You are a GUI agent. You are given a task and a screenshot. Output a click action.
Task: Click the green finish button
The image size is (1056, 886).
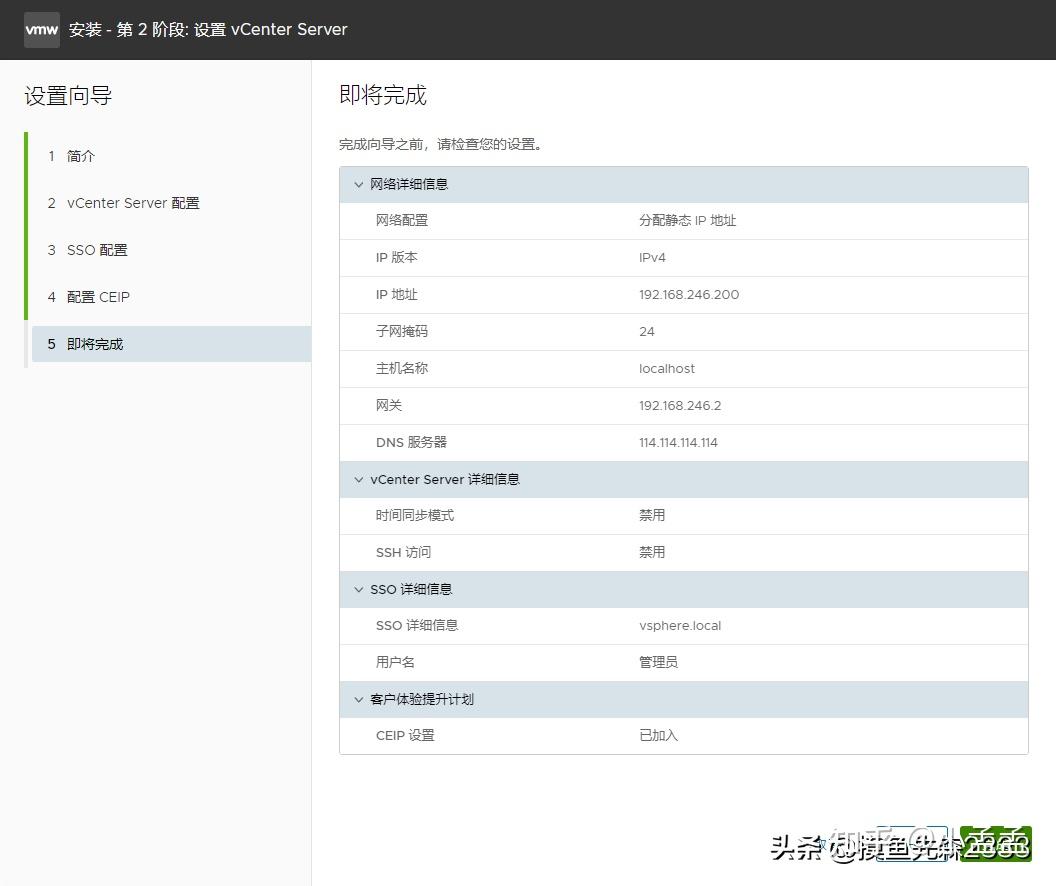tap(995, 843)
